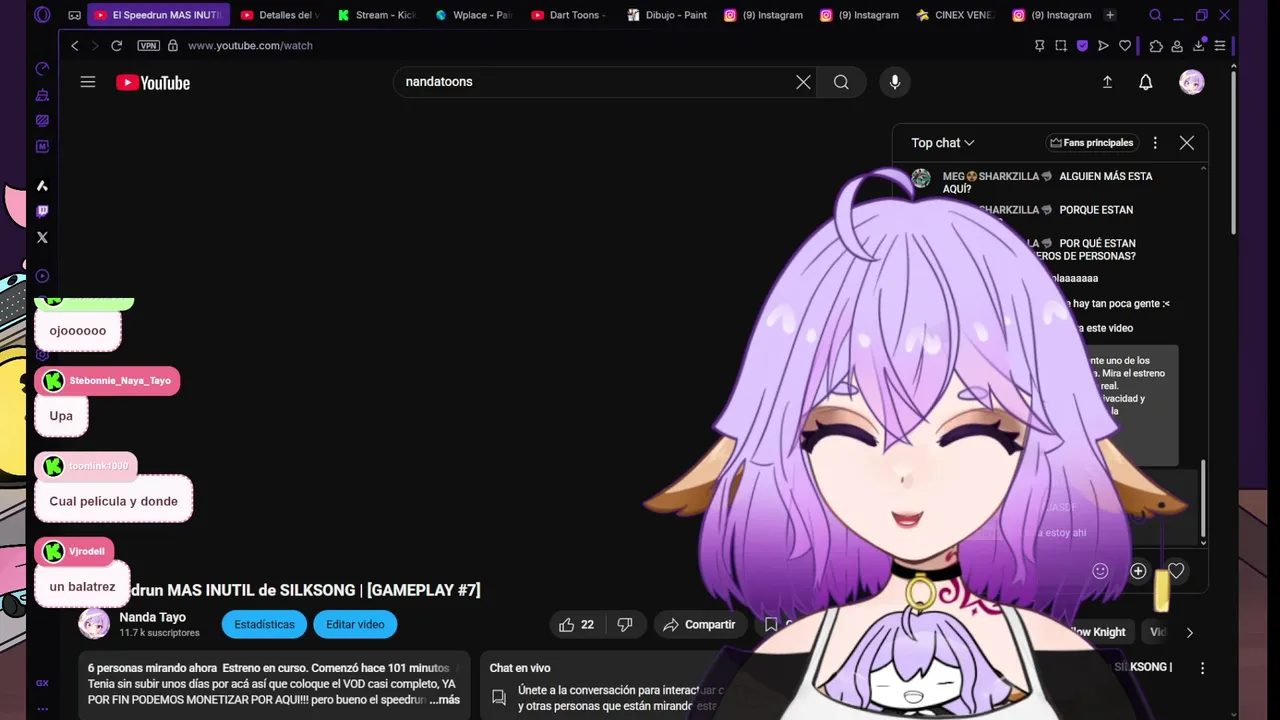The width and height of the screenshot is (1280, 720).
Task: Open the browser profile account icon
Action: point(1177,46)
